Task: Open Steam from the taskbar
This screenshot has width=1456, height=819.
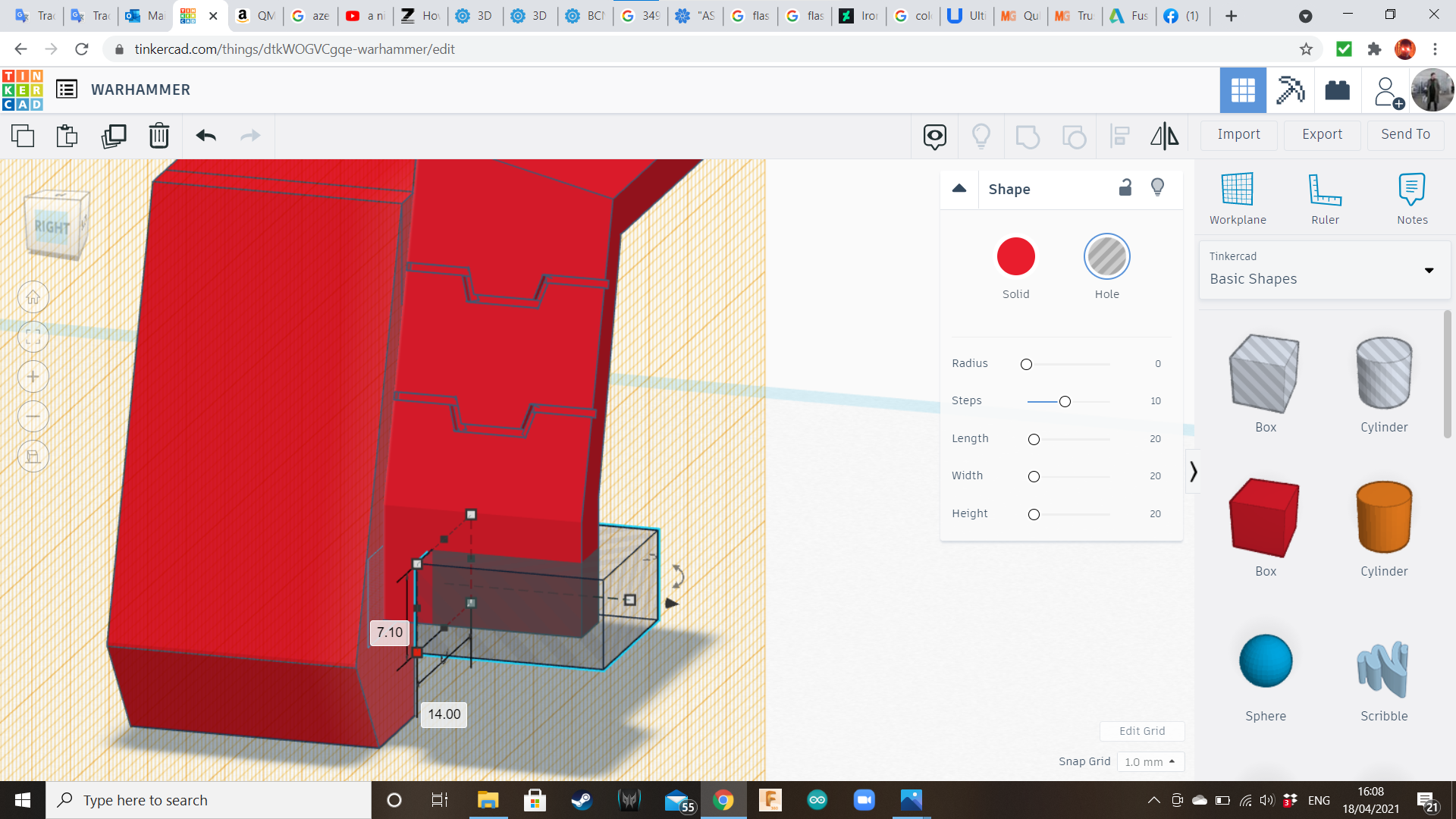Action: (582, 800)
